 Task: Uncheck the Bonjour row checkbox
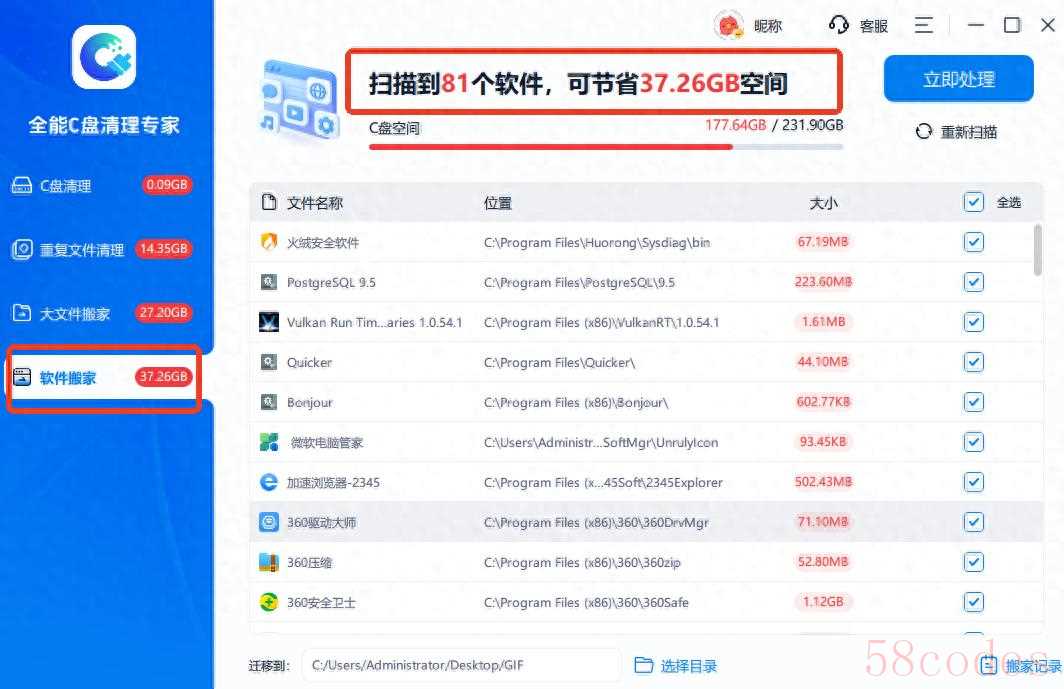tap(974, 402)
